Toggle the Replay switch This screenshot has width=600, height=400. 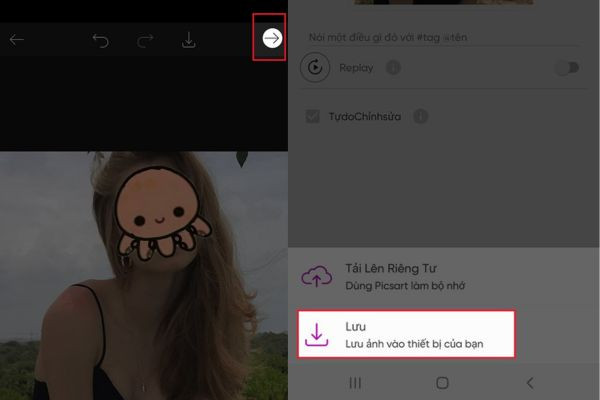(x=567, y=68)
